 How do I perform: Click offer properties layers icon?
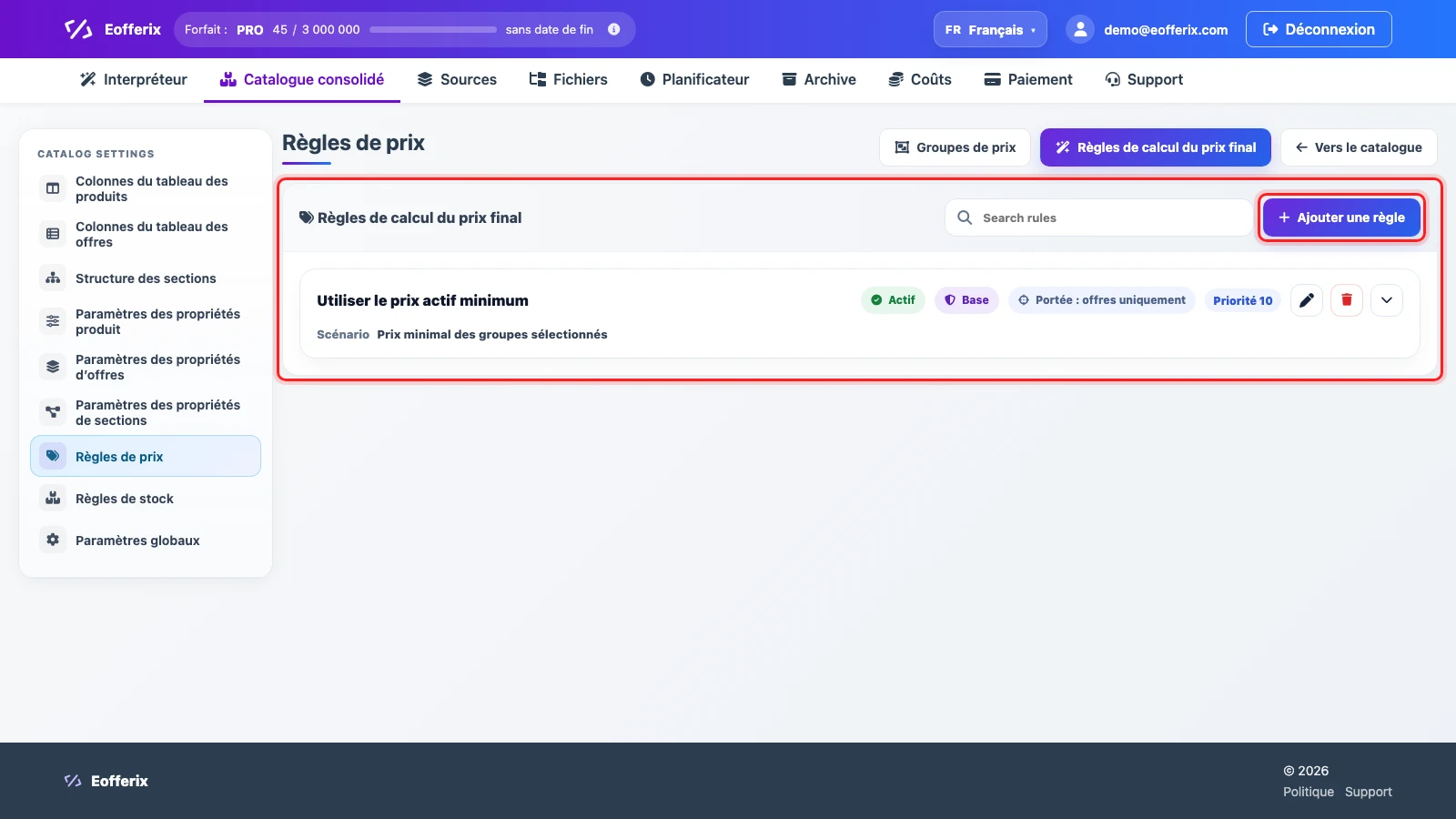[53, 367]
